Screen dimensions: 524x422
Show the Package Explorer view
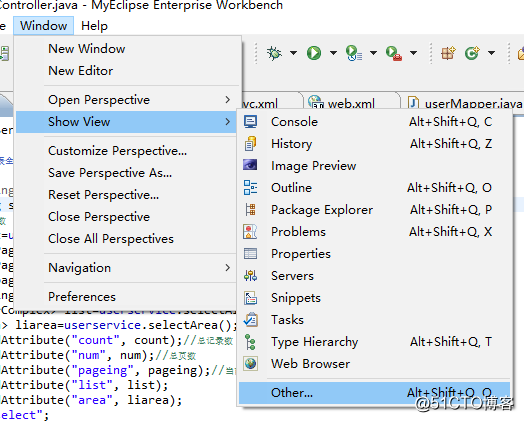coord(374,209)
